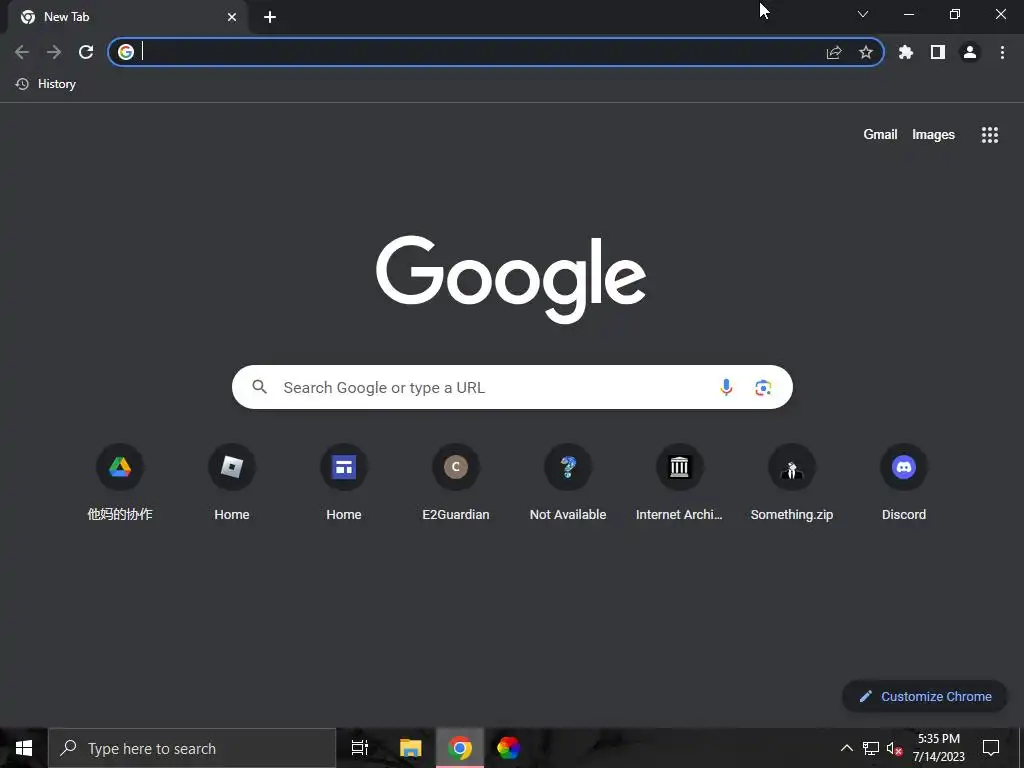Start voice search with the microphone icon
Screen dimensions: 1024x768
point(726,387)
